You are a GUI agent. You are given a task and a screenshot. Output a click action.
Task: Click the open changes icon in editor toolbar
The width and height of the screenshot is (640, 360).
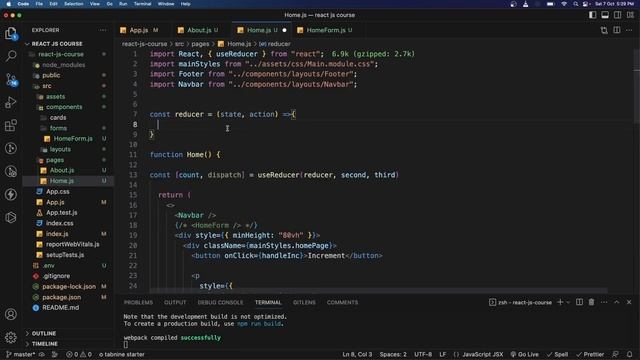click(604, 30)
